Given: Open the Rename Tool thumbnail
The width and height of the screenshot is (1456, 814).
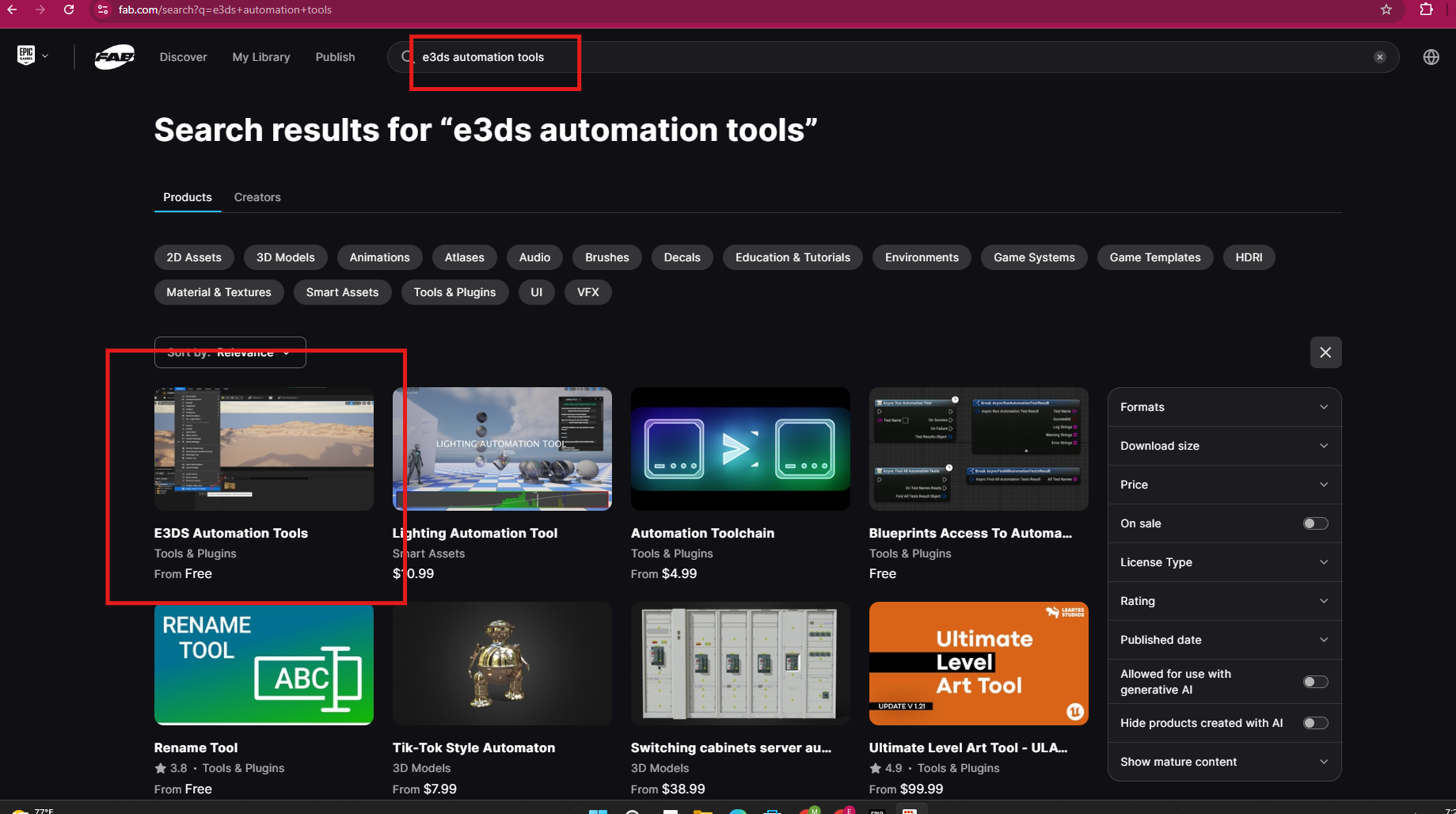Looking at the screenshot, I should [x=264, y=664].
